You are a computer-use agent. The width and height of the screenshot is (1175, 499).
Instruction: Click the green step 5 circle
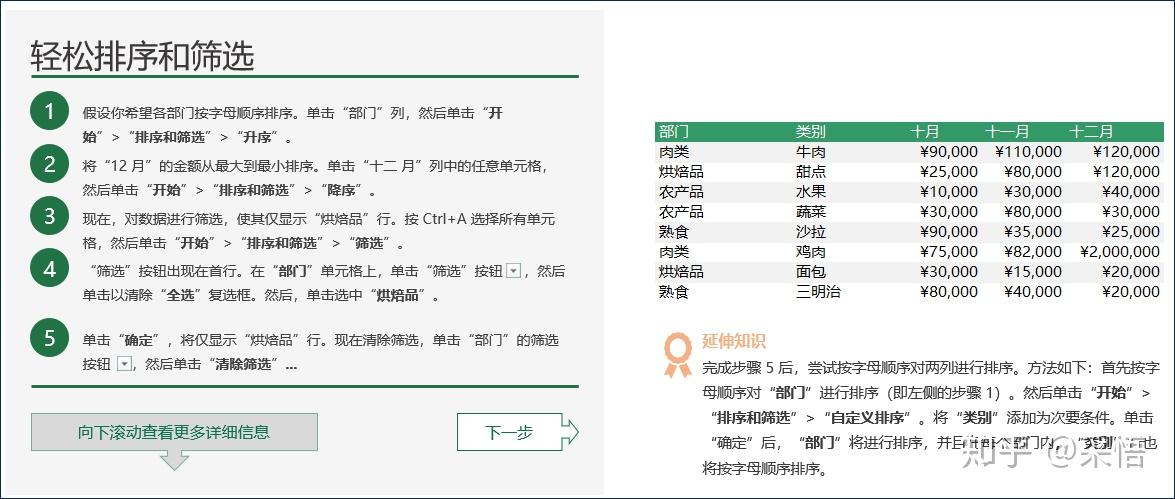coord(49,338)
